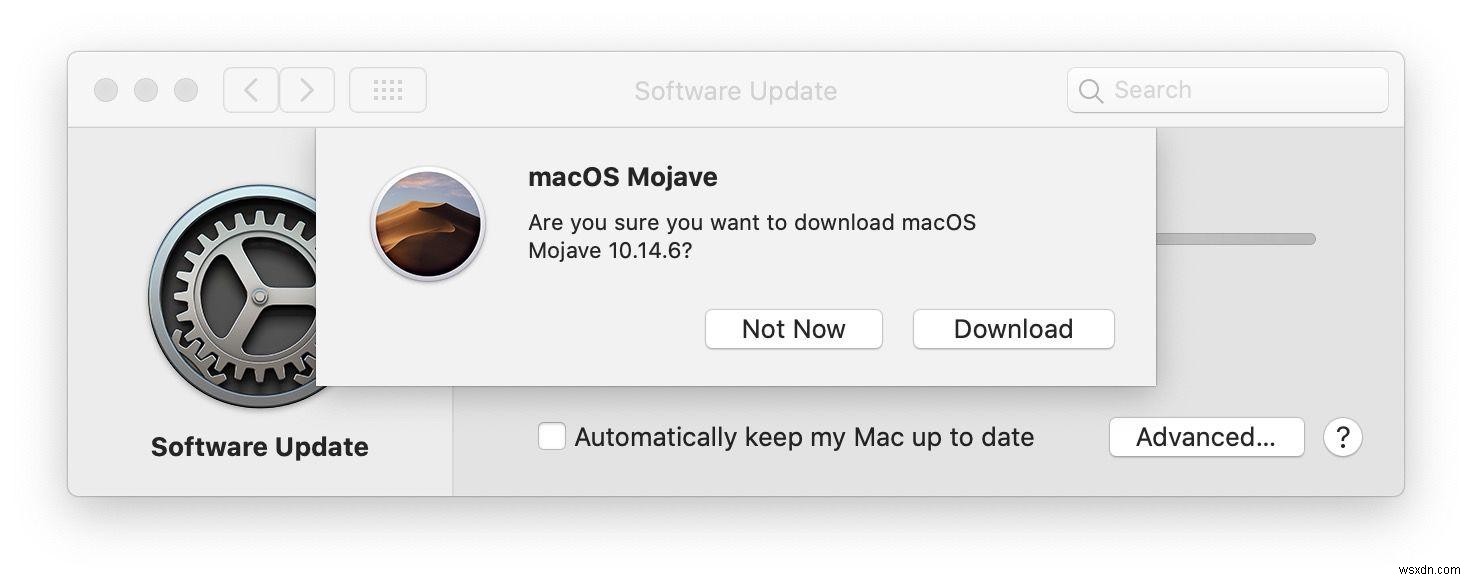Click the Not Now button
The image size is (1472, 580).
[793, 329]
